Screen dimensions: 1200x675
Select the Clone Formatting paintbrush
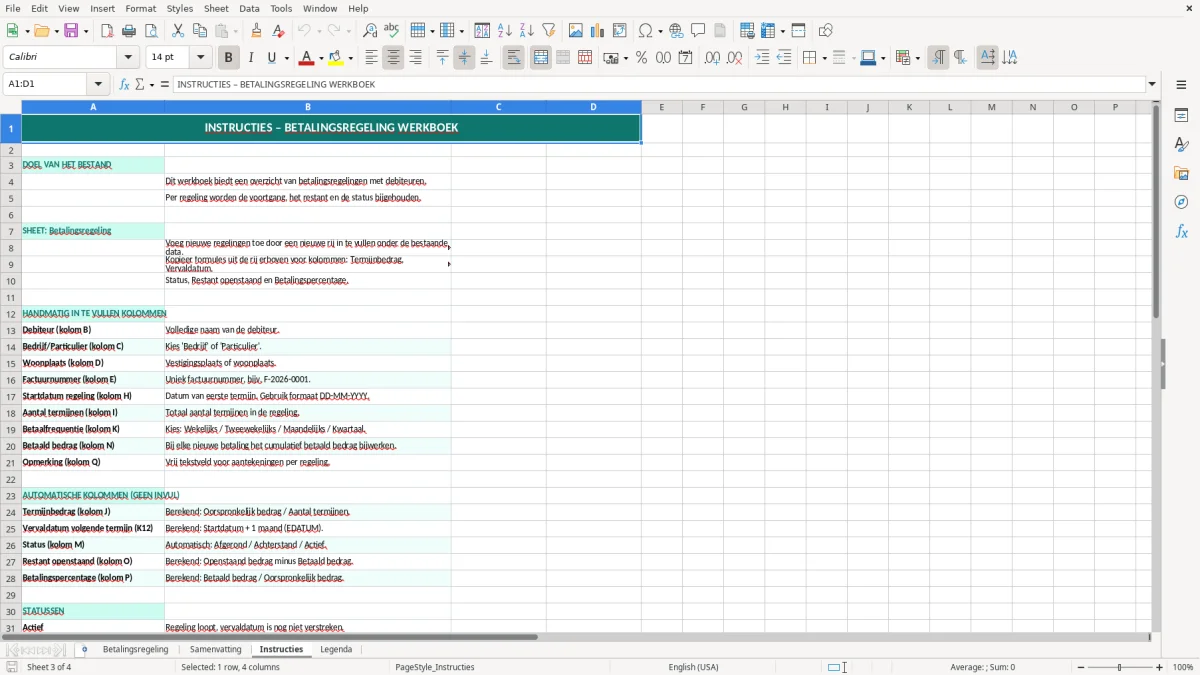click(256, 30)
